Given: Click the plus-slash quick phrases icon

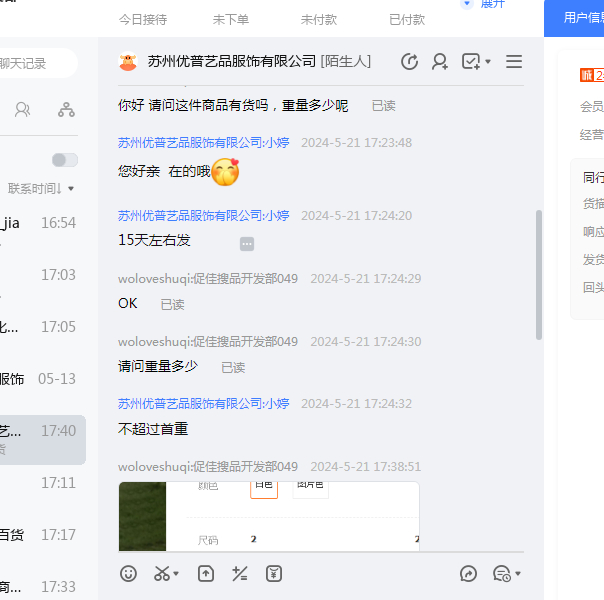Looking at the screenshot, I should 240,573.
